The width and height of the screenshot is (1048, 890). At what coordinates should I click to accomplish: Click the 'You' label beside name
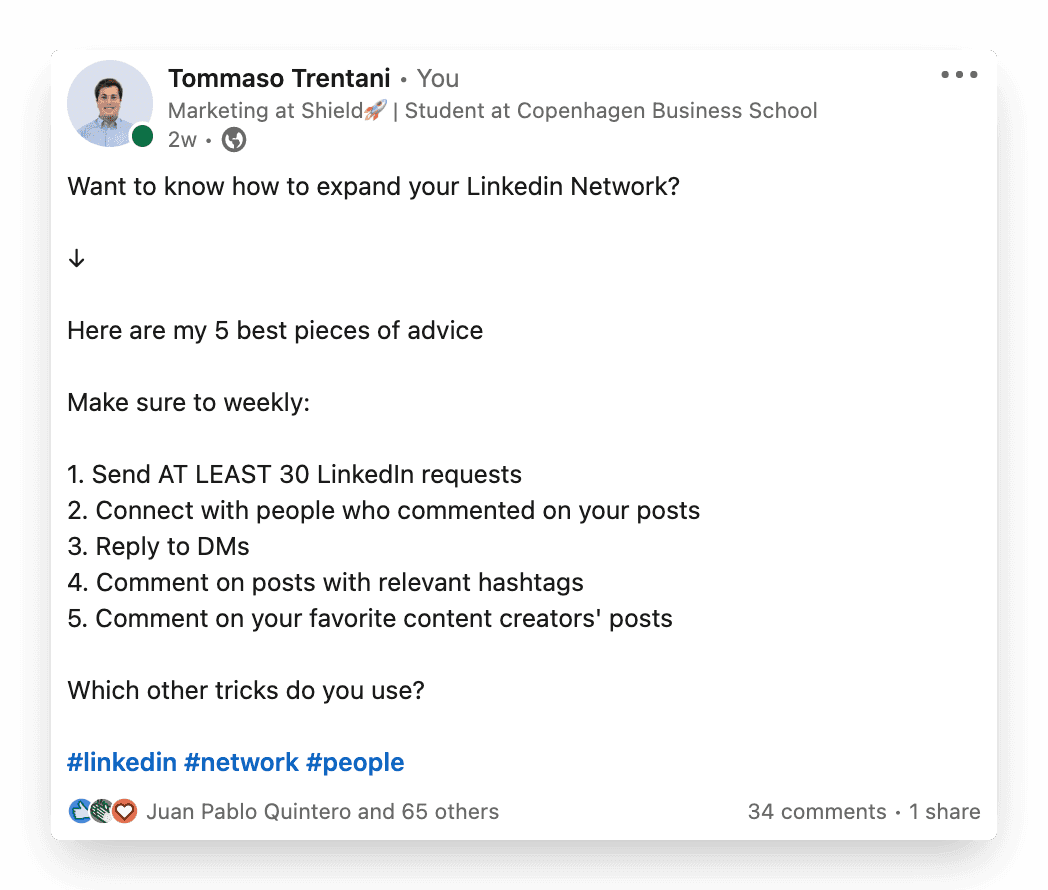tap(438, 78)
